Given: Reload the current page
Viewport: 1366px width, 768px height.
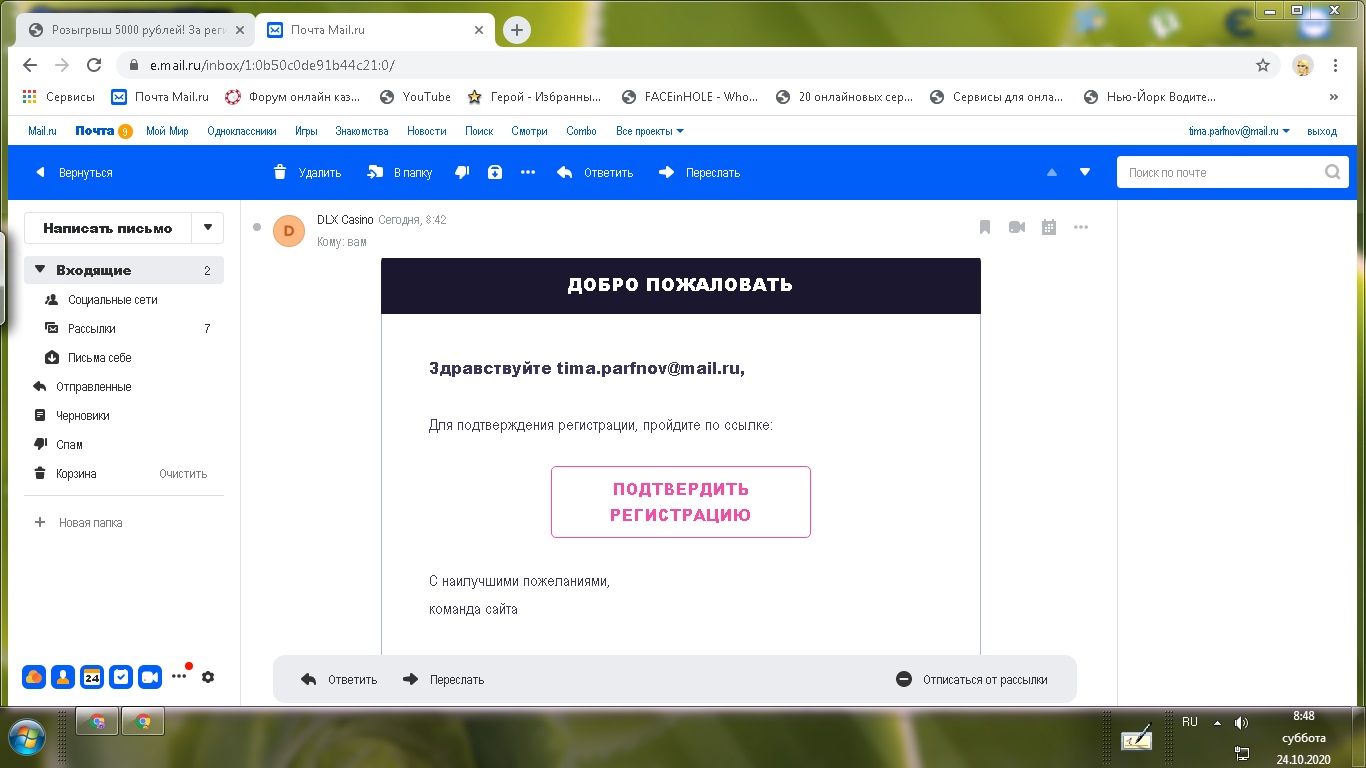Looking at the screenshot, I should [94, 65].
